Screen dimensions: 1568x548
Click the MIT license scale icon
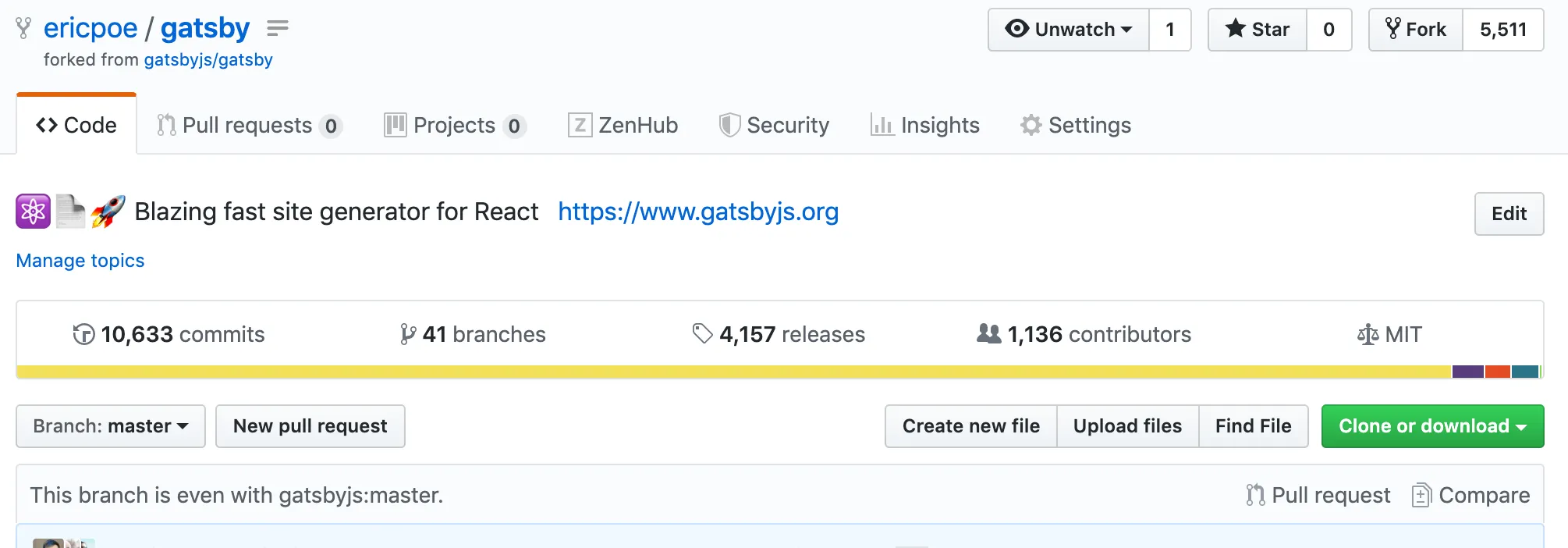click(1368, 335)
